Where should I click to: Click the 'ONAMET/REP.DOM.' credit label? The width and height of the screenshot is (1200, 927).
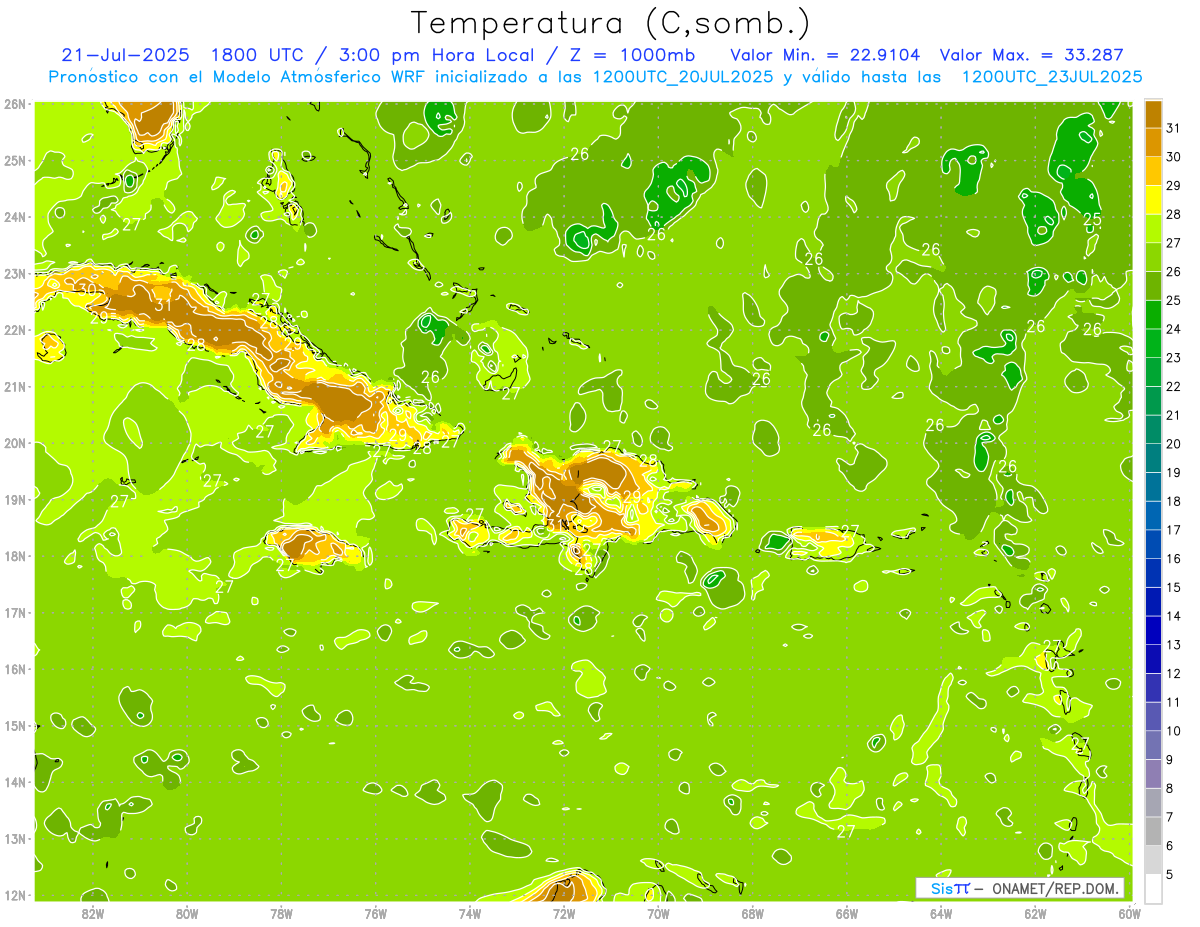tap(1055, 888)
